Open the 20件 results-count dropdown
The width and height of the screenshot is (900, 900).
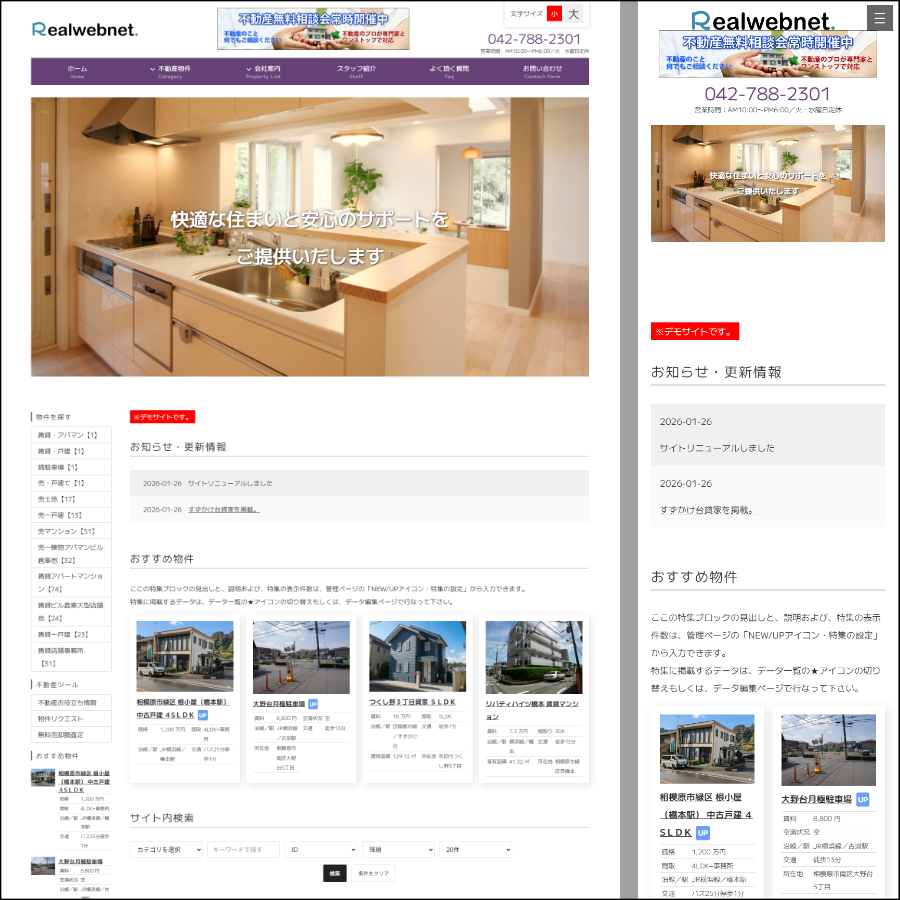click(x=475, y=849)
